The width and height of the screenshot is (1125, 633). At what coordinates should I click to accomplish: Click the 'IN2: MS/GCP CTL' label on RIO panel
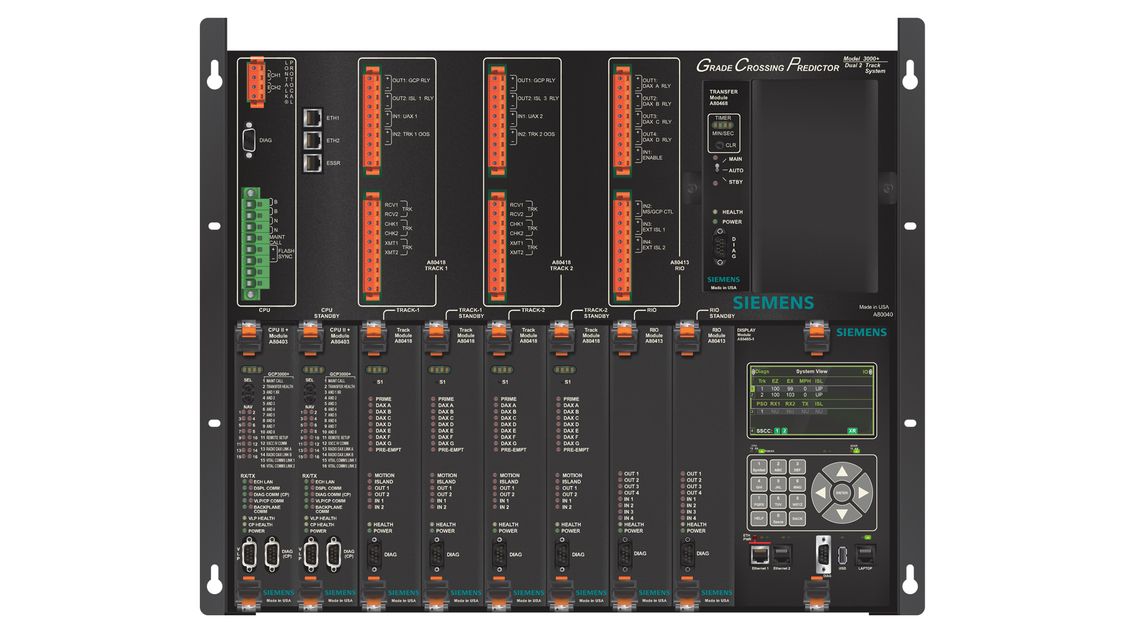[657, 209]
